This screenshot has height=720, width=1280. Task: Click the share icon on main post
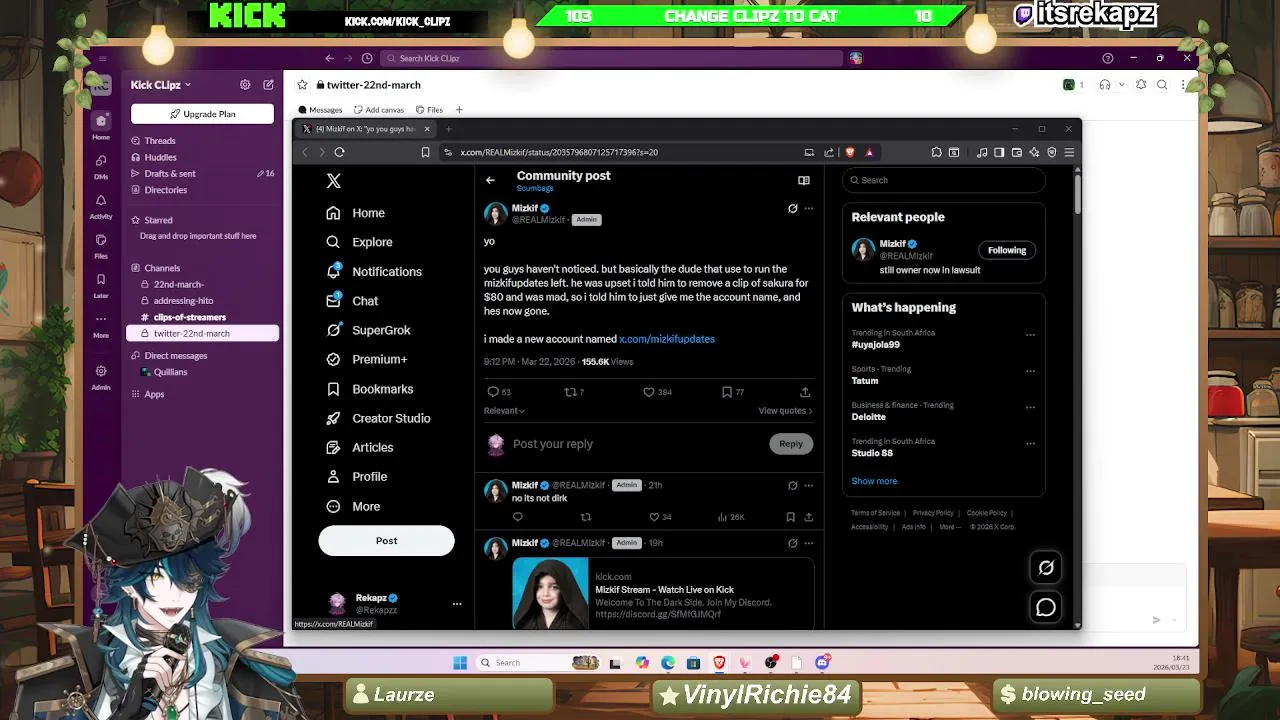[805, 392]
